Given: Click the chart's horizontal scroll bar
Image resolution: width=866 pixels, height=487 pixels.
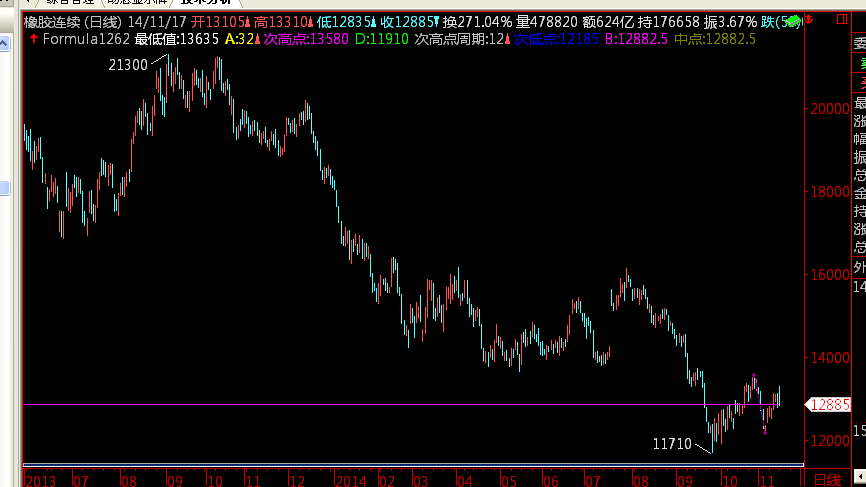Looking at the screenshot, I should coord(413,465).
